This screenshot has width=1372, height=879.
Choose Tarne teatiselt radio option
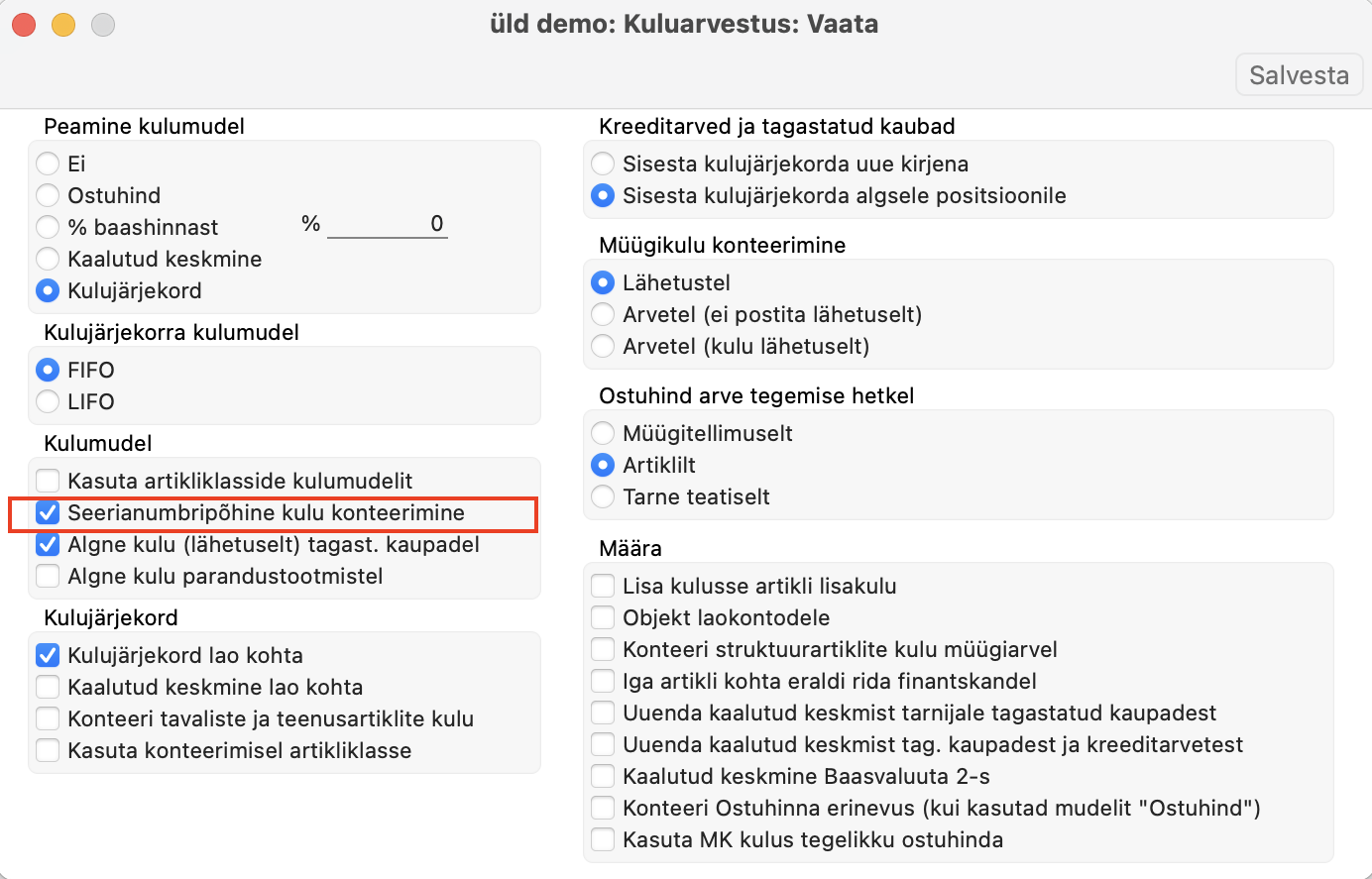tap(603, 496)
